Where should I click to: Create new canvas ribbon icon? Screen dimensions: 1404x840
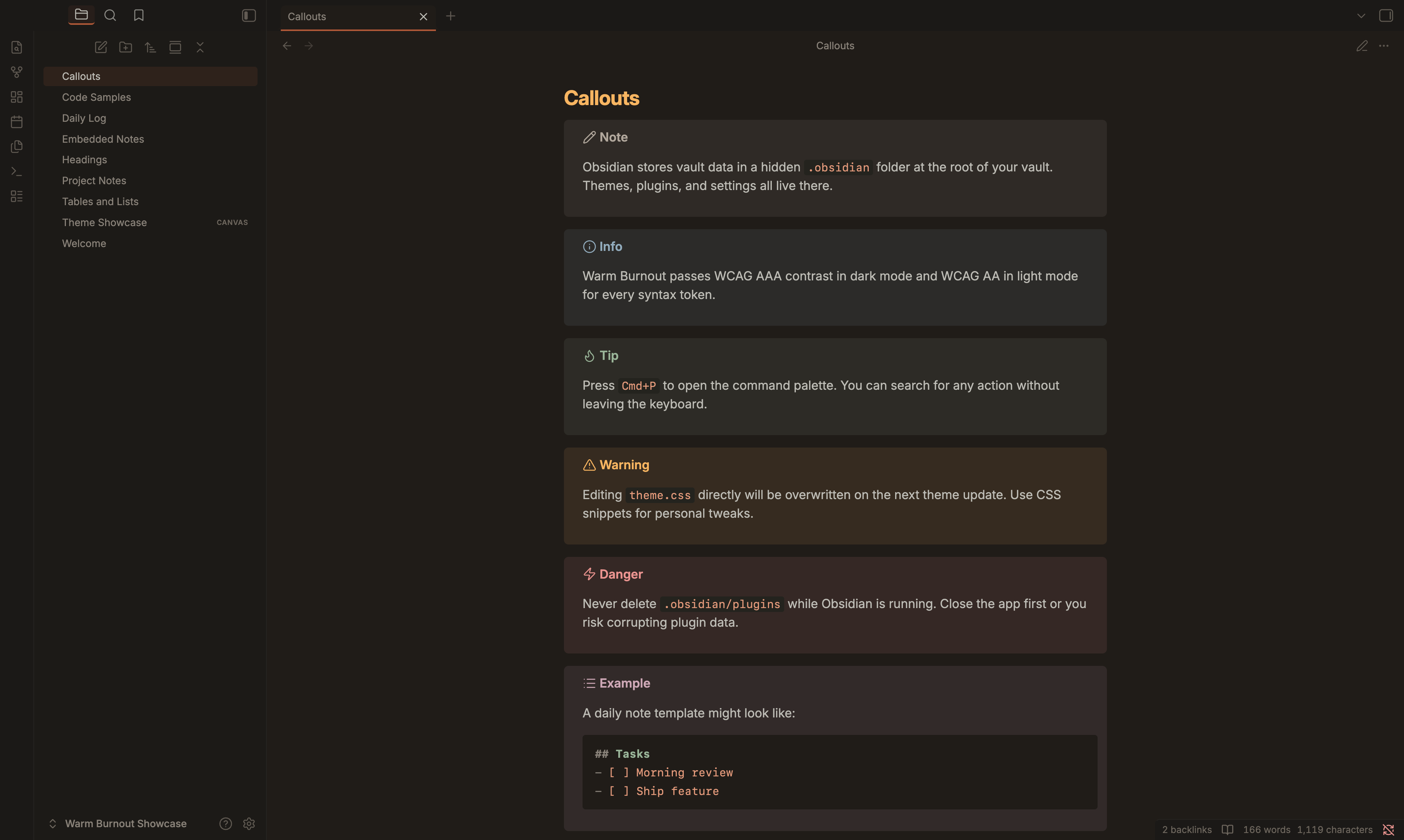(17, 97)
